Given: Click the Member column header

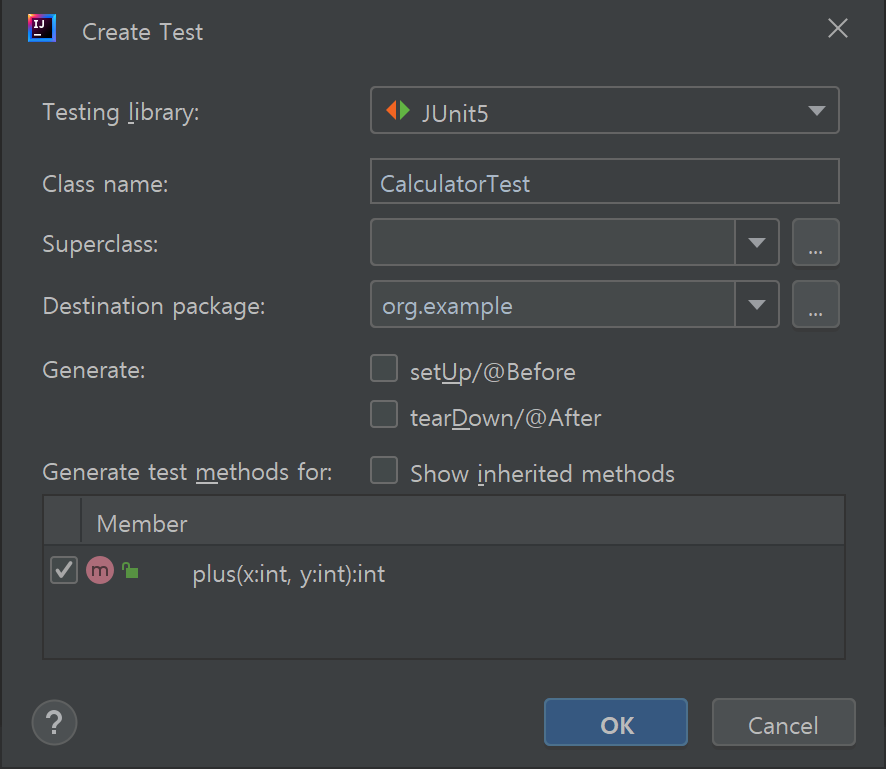Looking at the screenshot, I should point(142,523).
